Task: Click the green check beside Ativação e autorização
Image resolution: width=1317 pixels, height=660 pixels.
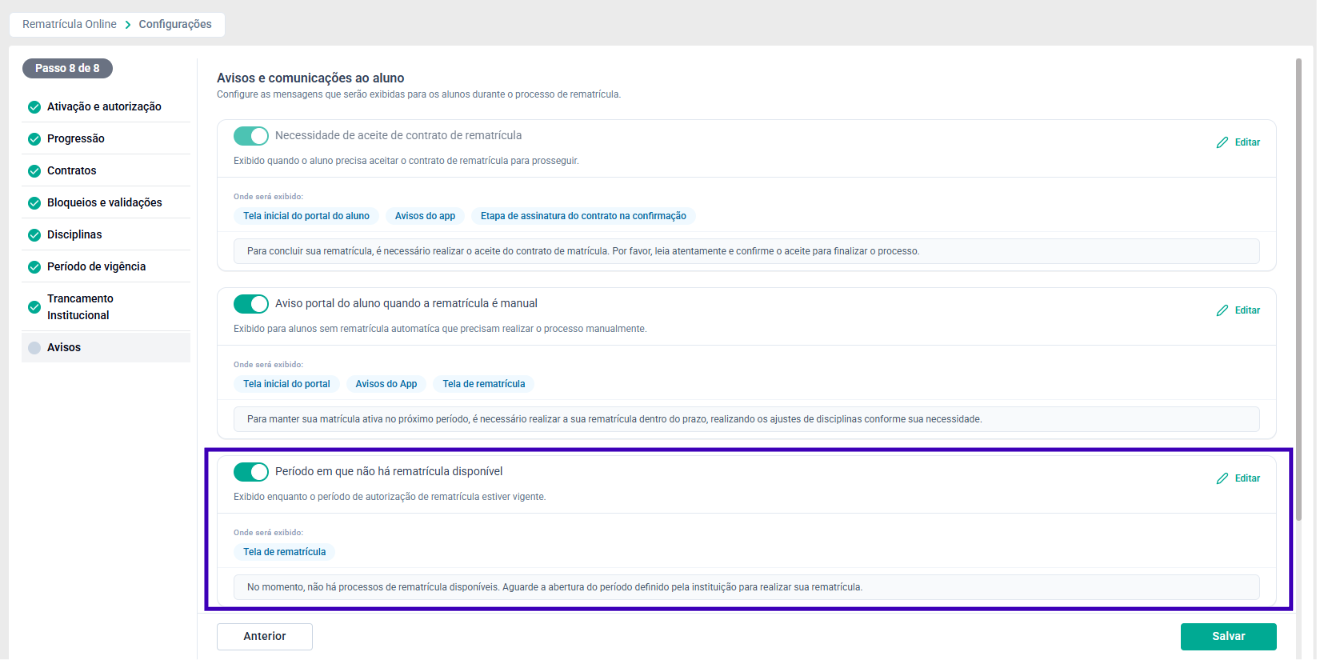Action: [x=34, y=107]
